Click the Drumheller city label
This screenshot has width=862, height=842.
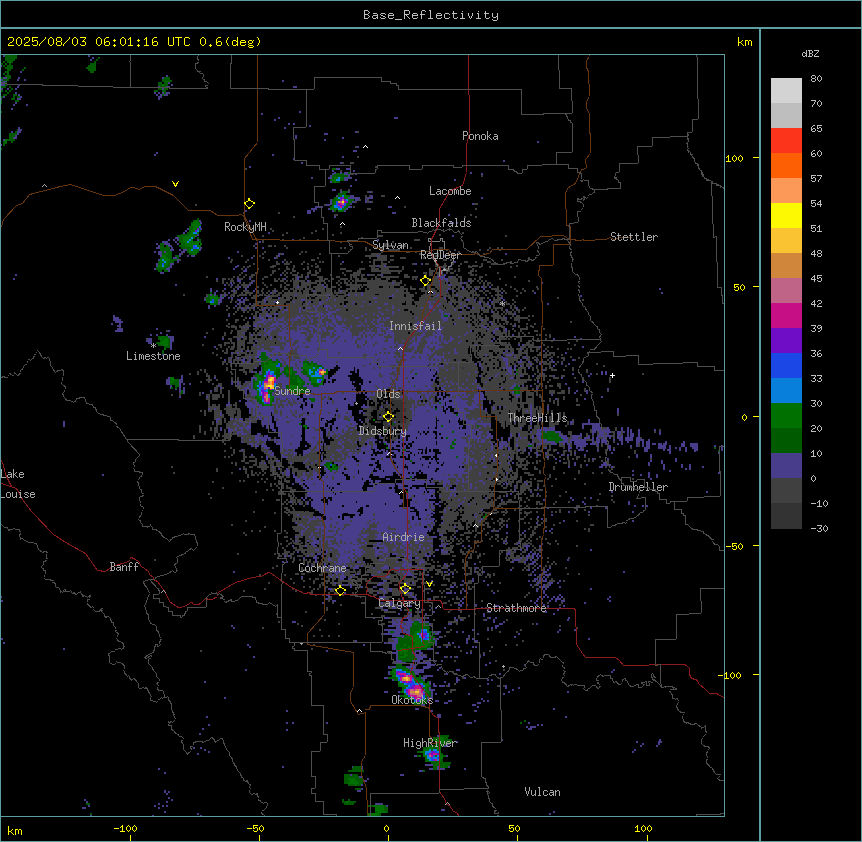[x=638, y=487]
